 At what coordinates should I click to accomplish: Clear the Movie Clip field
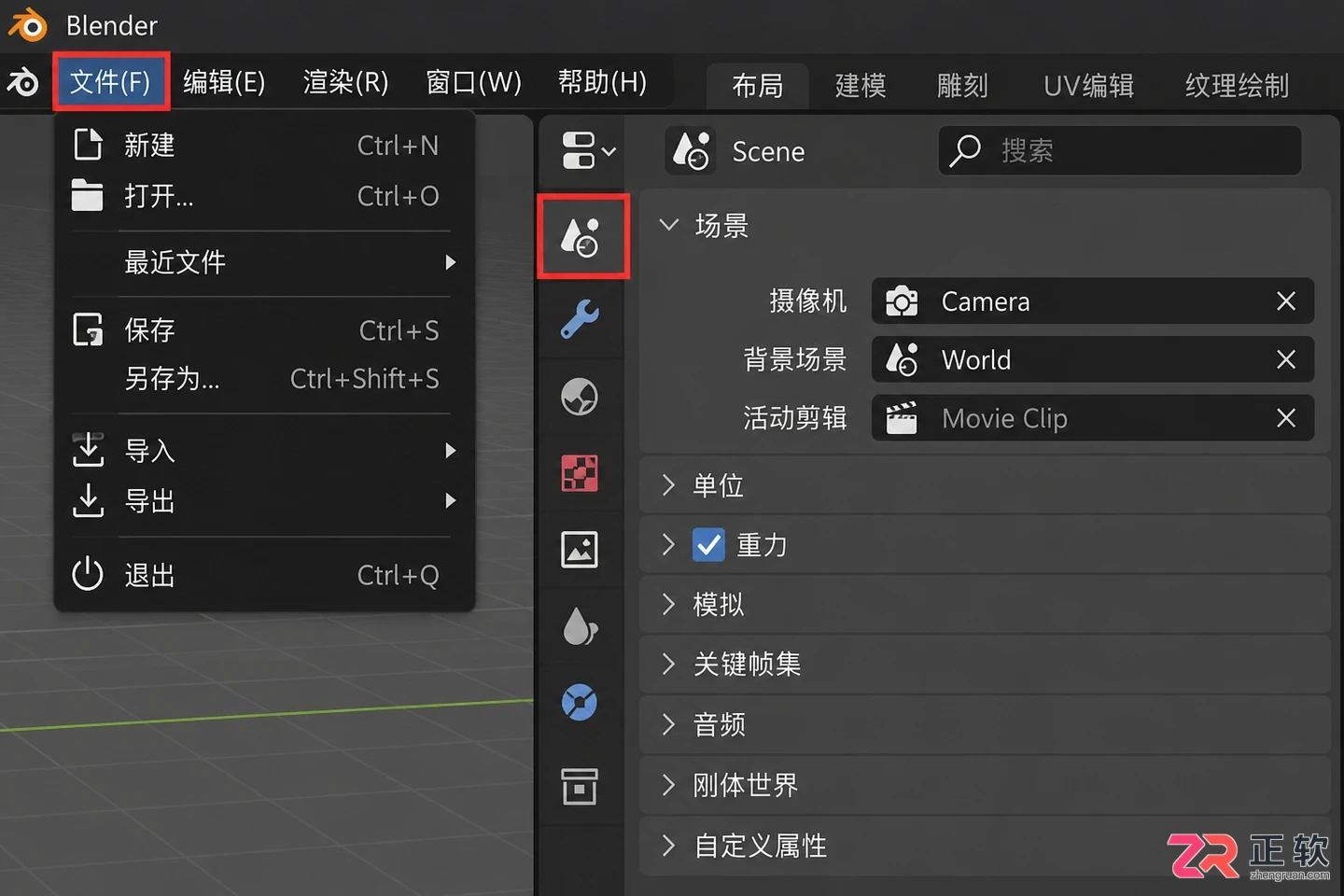coord(1286,418)
